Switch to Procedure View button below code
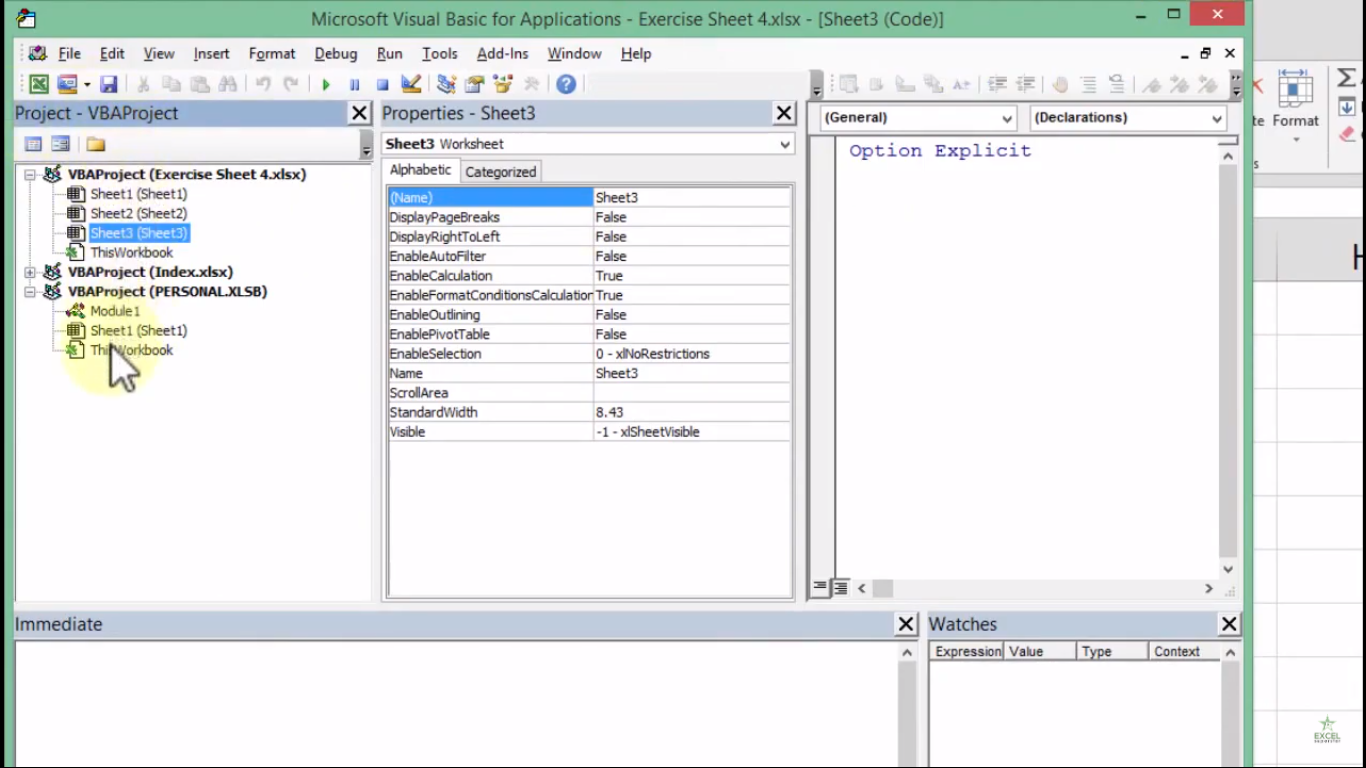The image size is (1366, 768). coord(820,588)
